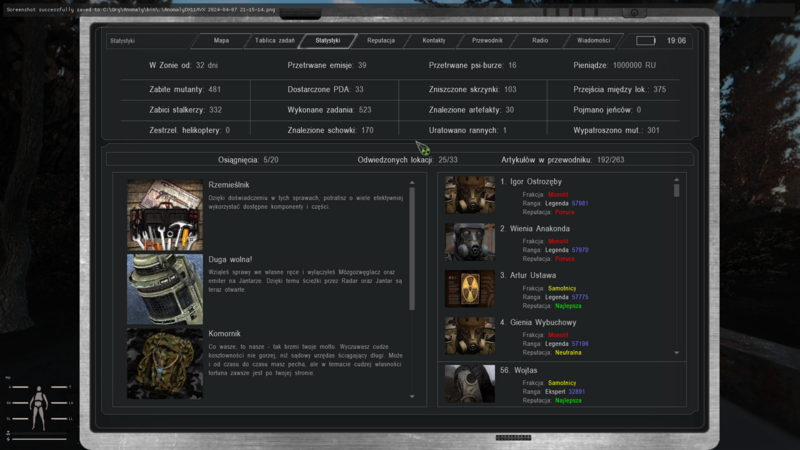The image size is (800, 450).
Task: Click the PDA clock showing 19:06
Action: [677, 41]
